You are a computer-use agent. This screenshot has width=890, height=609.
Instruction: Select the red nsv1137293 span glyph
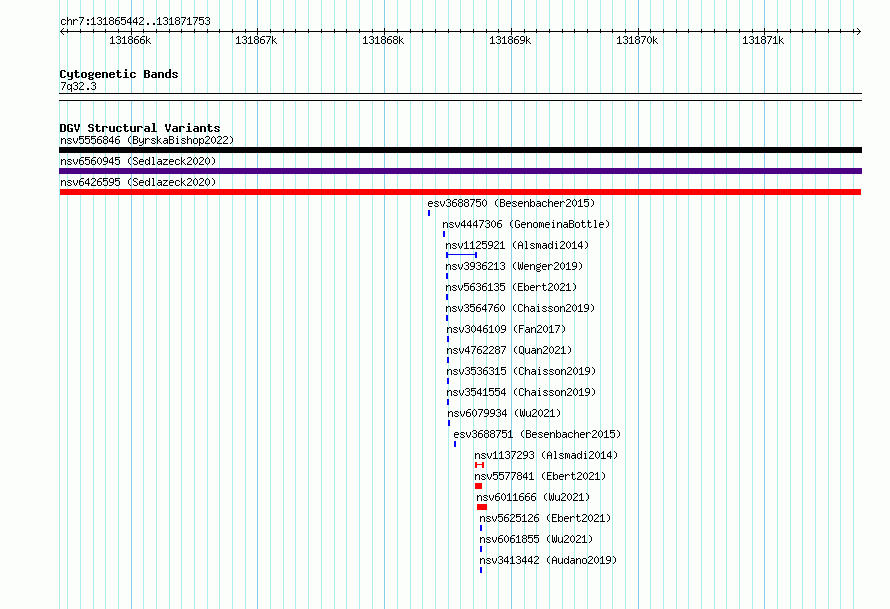480,465
